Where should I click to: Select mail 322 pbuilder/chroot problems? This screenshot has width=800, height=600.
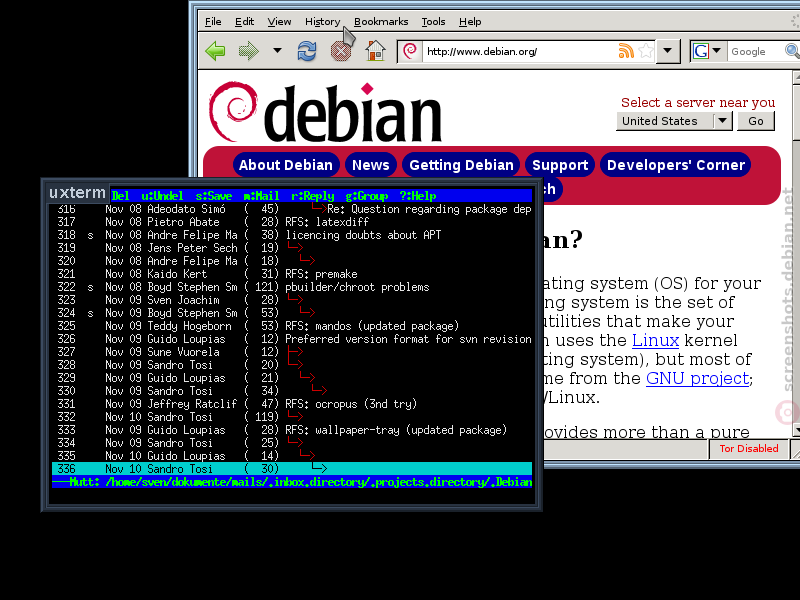click(x=292, y=287)
